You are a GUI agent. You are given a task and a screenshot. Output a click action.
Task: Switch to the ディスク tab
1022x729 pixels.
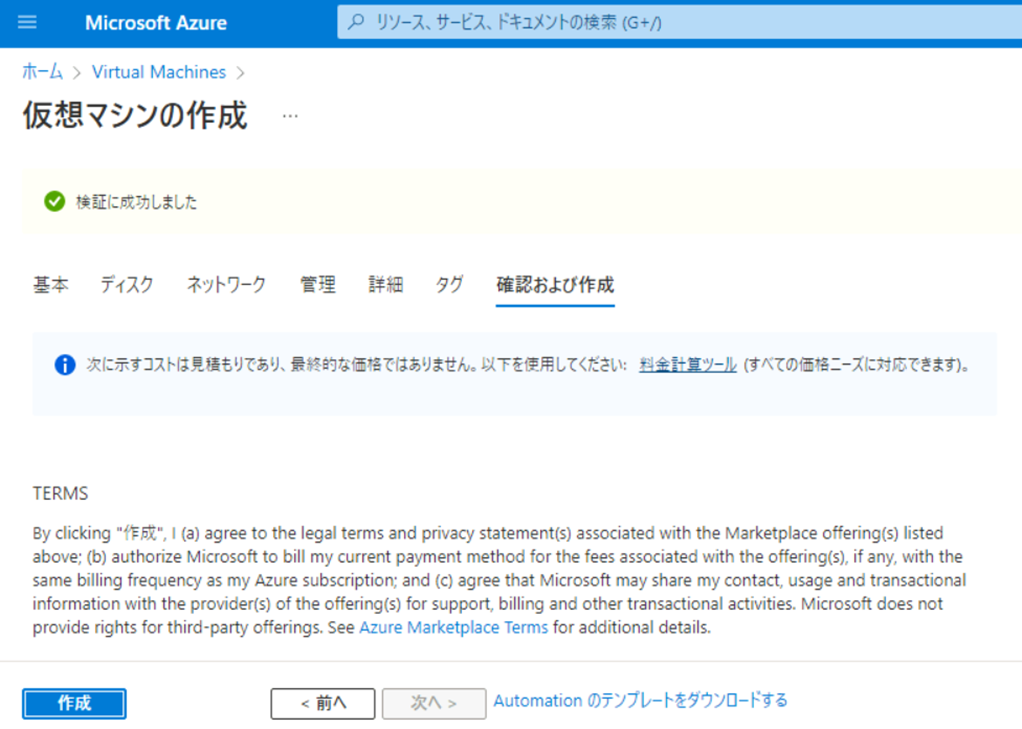click(x=127, y=284)
